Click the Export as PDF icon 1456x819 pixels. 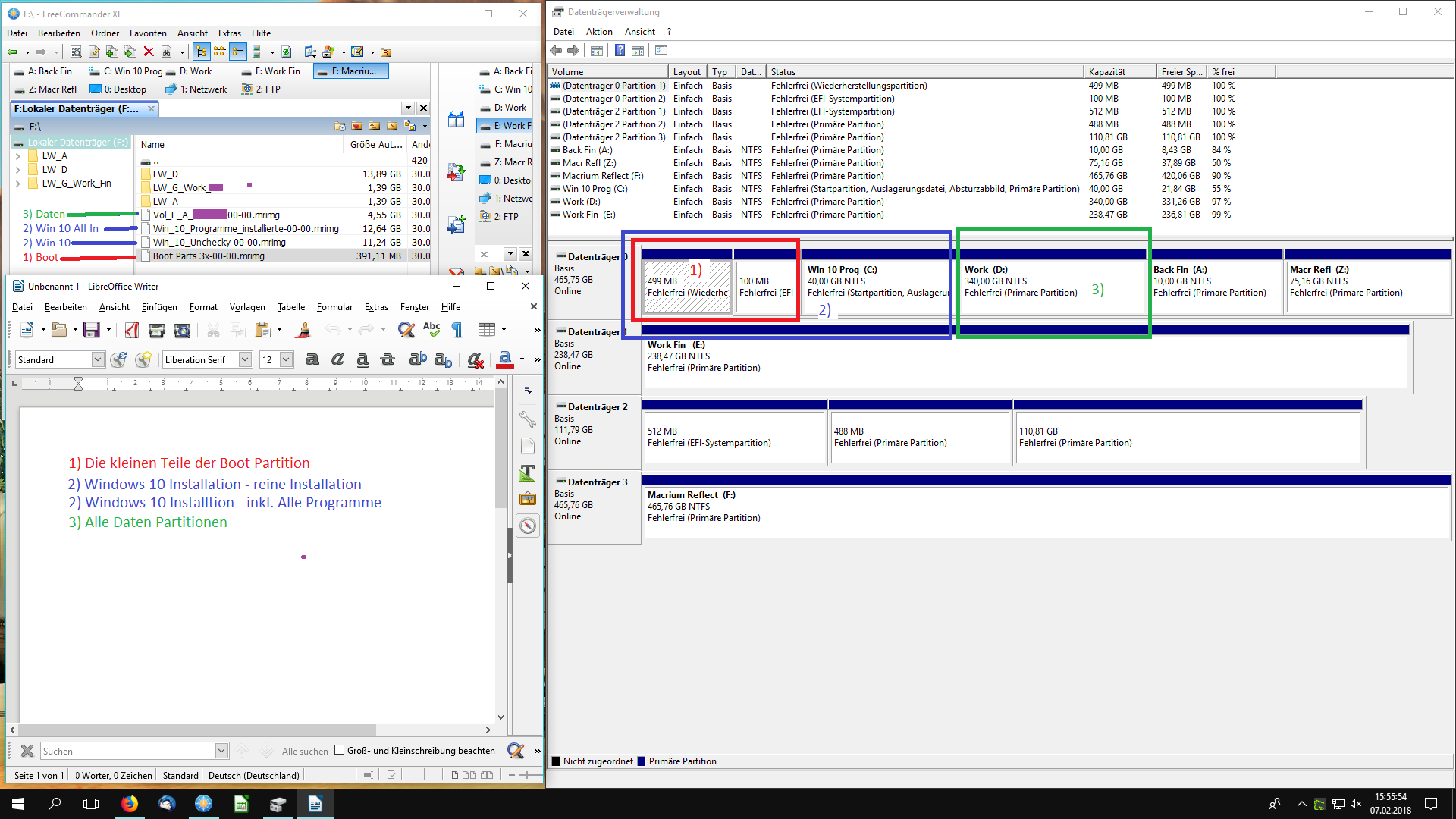(132, 329)
